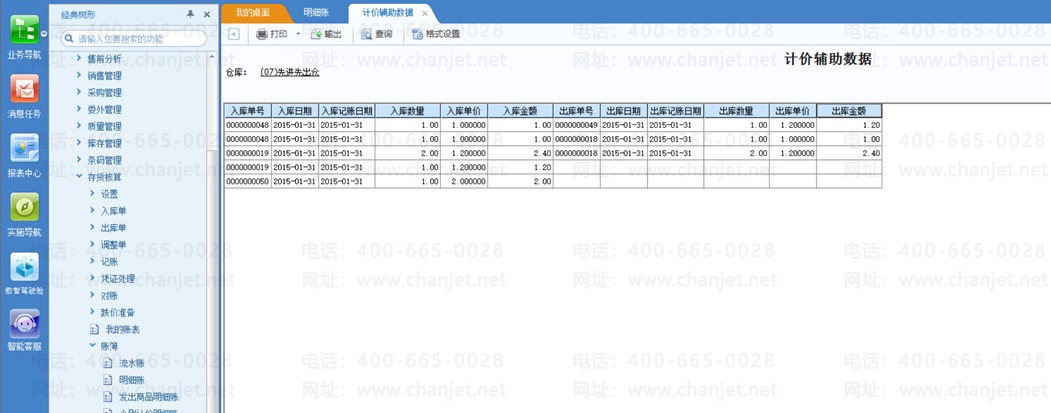This screenshot has height=413, width=1051.
Task: Click the printer icon for 打印
Action: (x=262, y=34)
